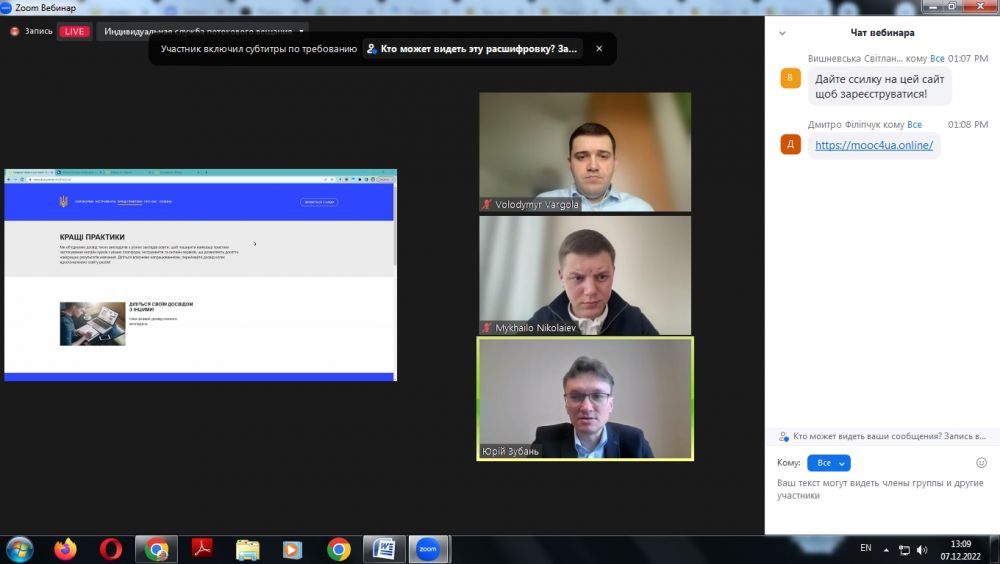Select the shared screen presentation thumbnail
Screen dimensions: 1000x564
pyautogui.click(x=200, y=275)
